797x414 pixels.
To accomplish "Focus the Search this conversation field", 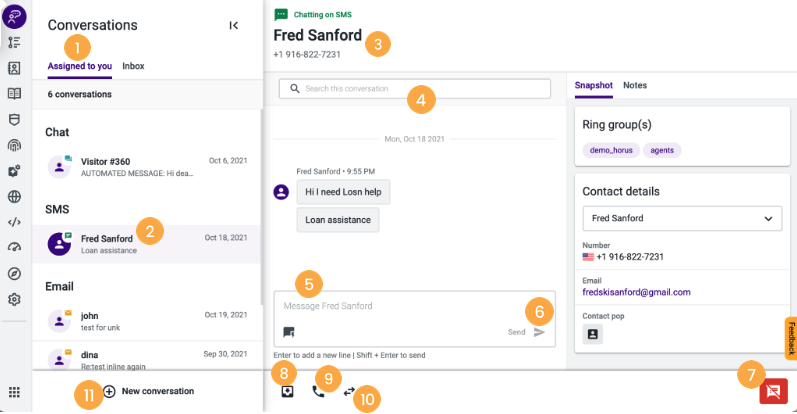I will point(415,88).
